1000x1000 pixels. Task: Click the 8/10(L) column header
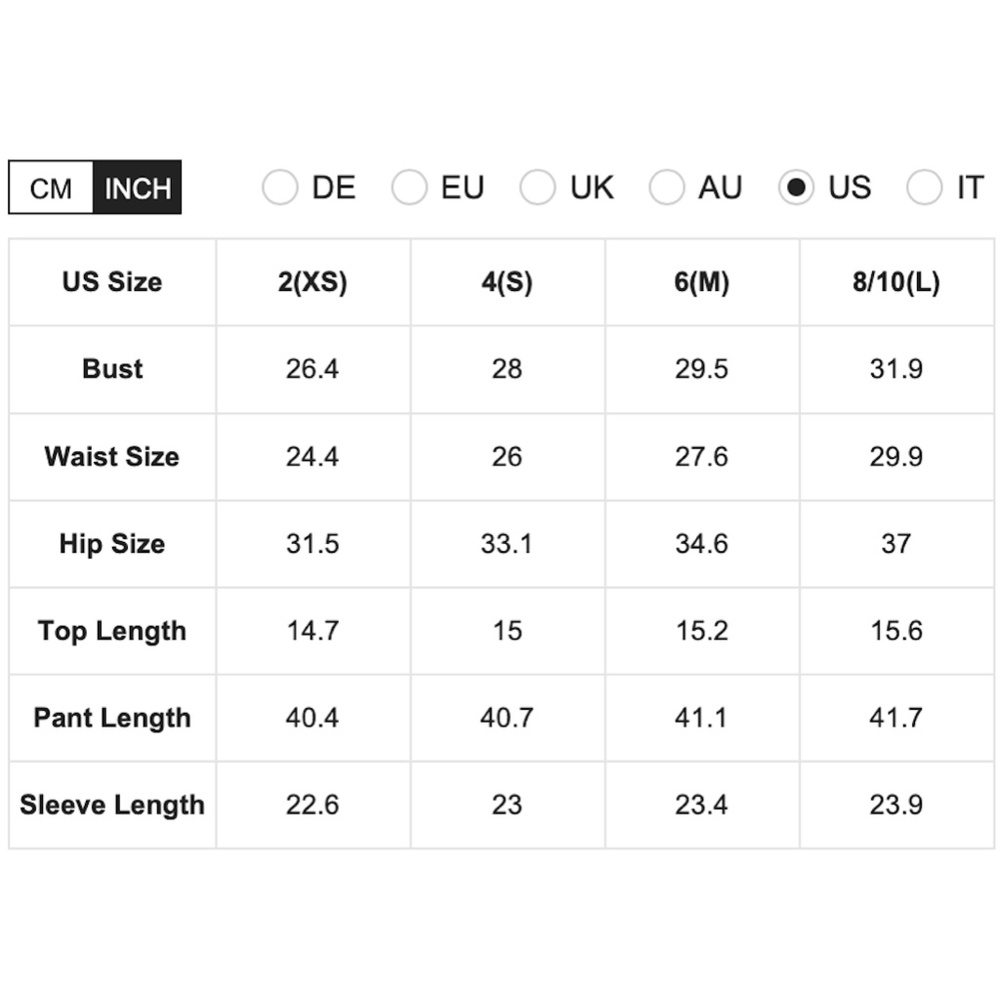click(x=896, y=282)
